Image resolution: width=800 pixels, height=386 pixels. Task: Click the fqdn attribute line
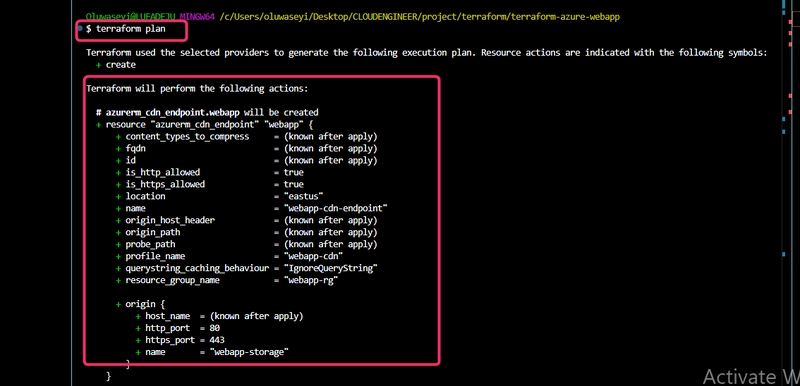246,149
